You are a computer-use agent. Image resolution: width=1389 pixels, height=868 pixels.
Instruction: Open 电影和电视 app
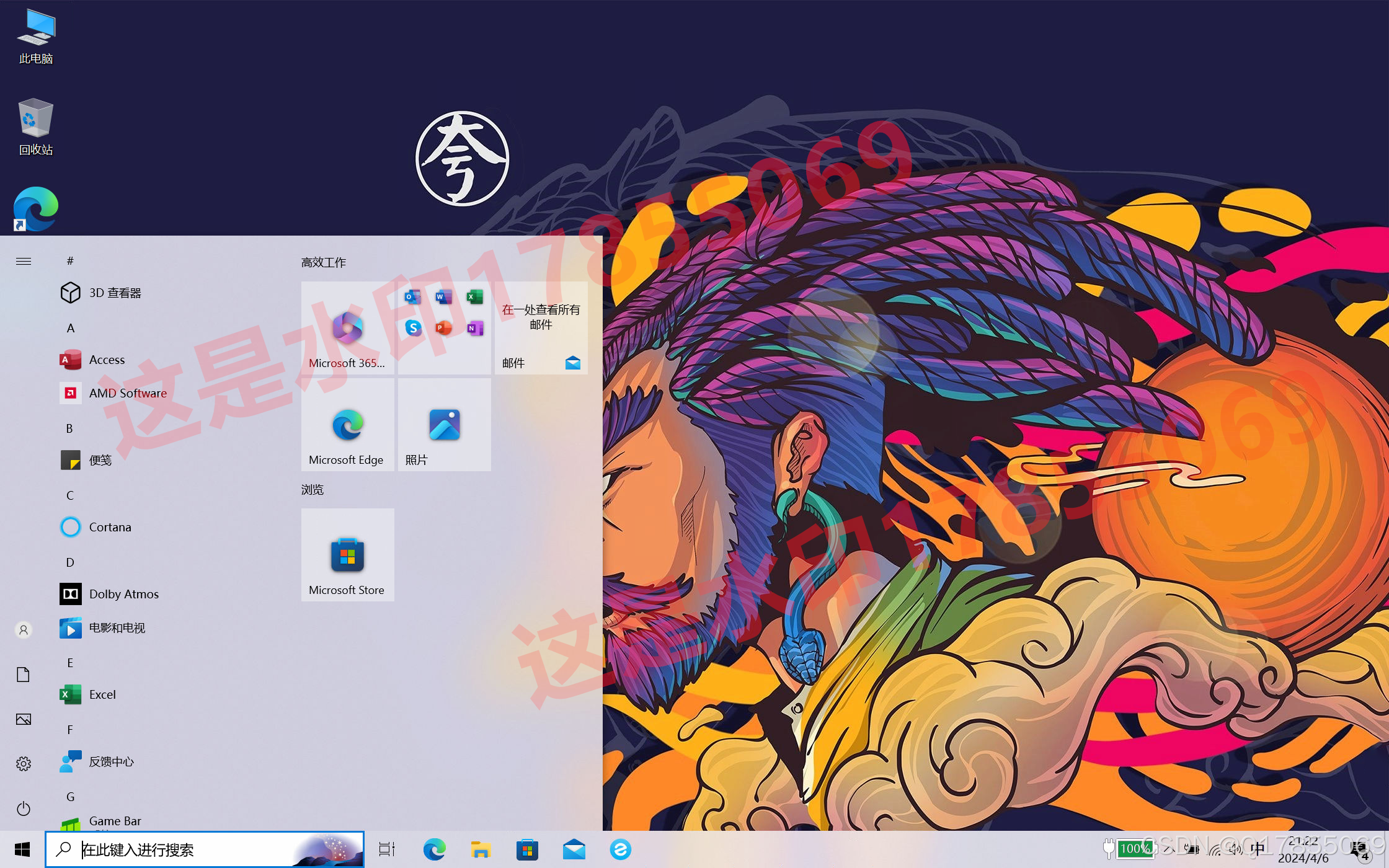click(x=116, y=627)
